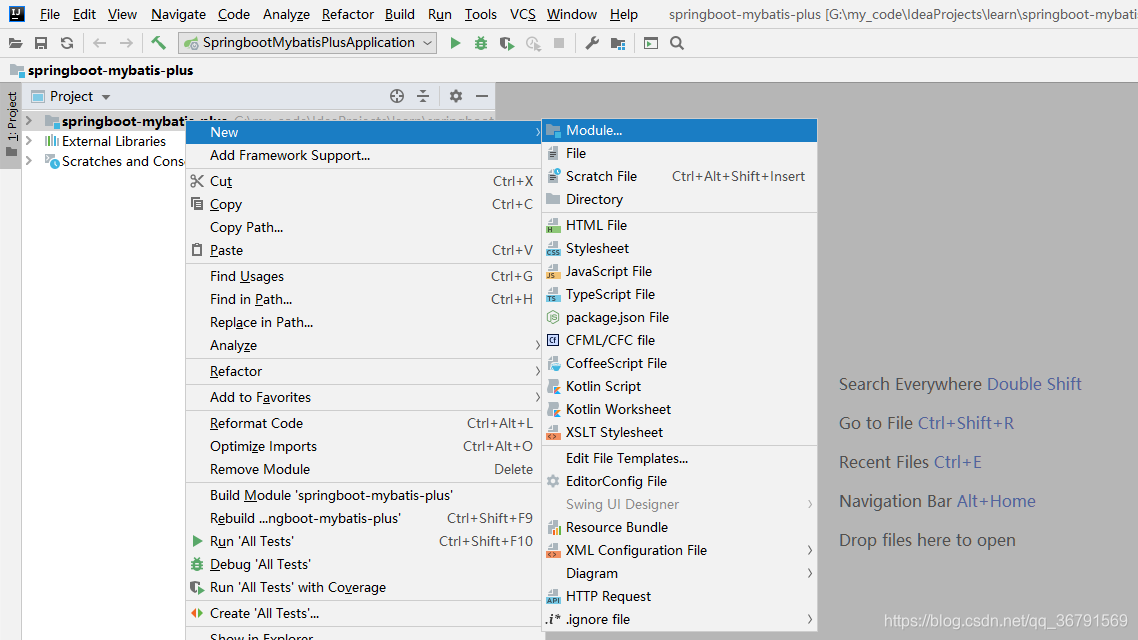This screenshot has width=1138, height=640.
Task: Open the Refactor menu in menu bar
Action: (348, 15)
